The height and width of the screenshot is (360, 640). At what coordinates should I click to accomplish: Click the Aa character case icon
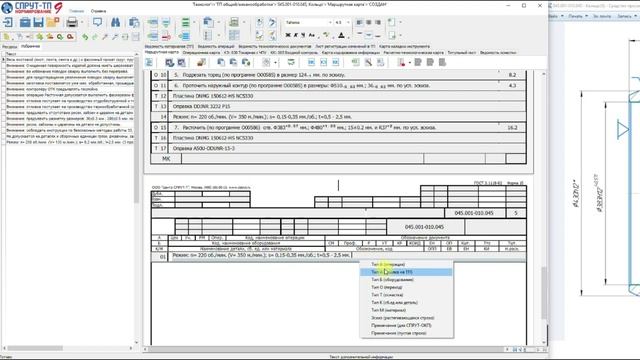click(x=312, y=36)
